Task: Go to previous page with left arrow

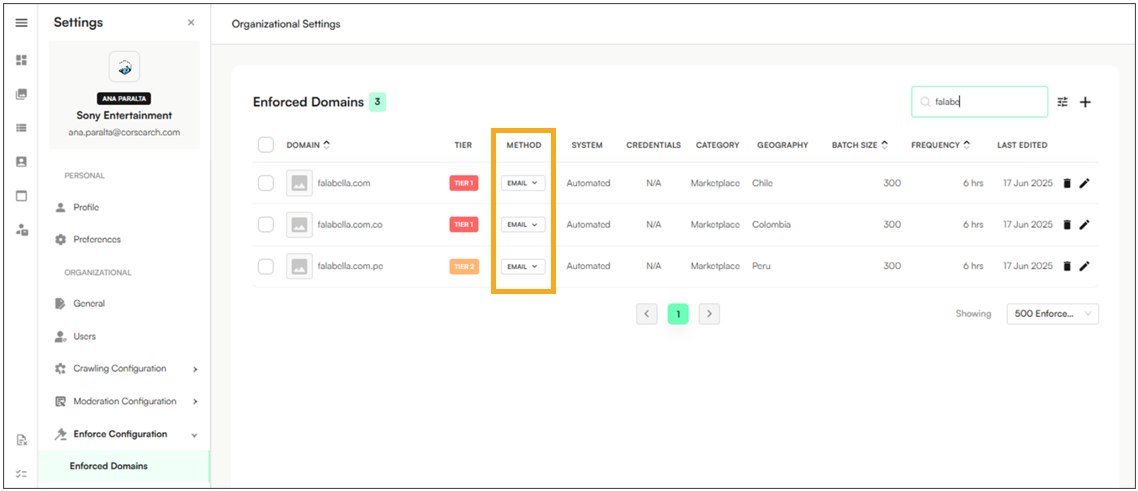Action: coord(647,314)
